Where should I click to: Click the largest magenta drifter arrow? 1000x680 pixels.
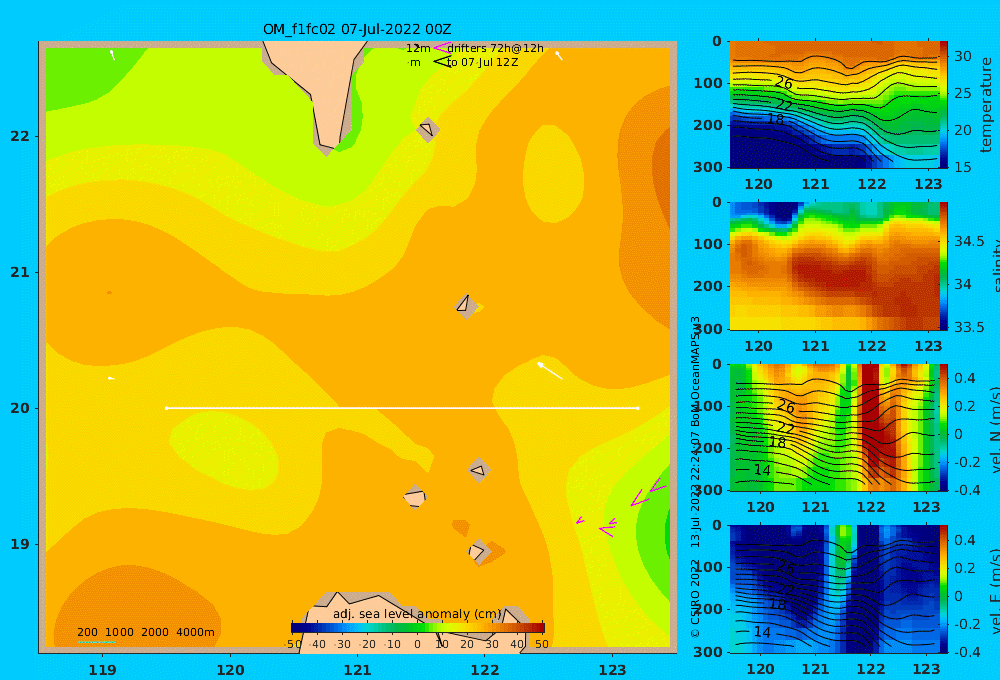(x=640, y=498)
